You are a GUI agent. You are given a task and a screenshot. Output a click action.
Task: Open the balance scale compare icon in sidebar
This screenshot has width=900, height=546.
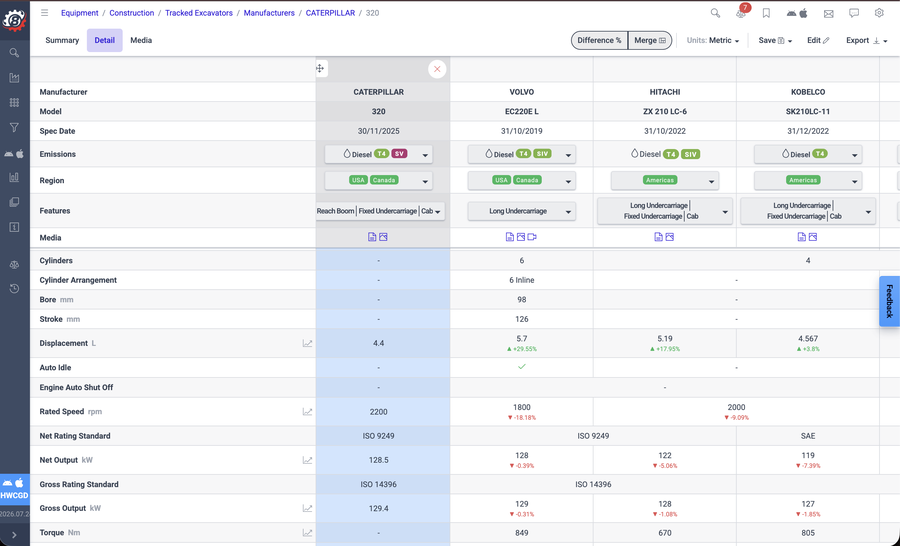(14, 265)
